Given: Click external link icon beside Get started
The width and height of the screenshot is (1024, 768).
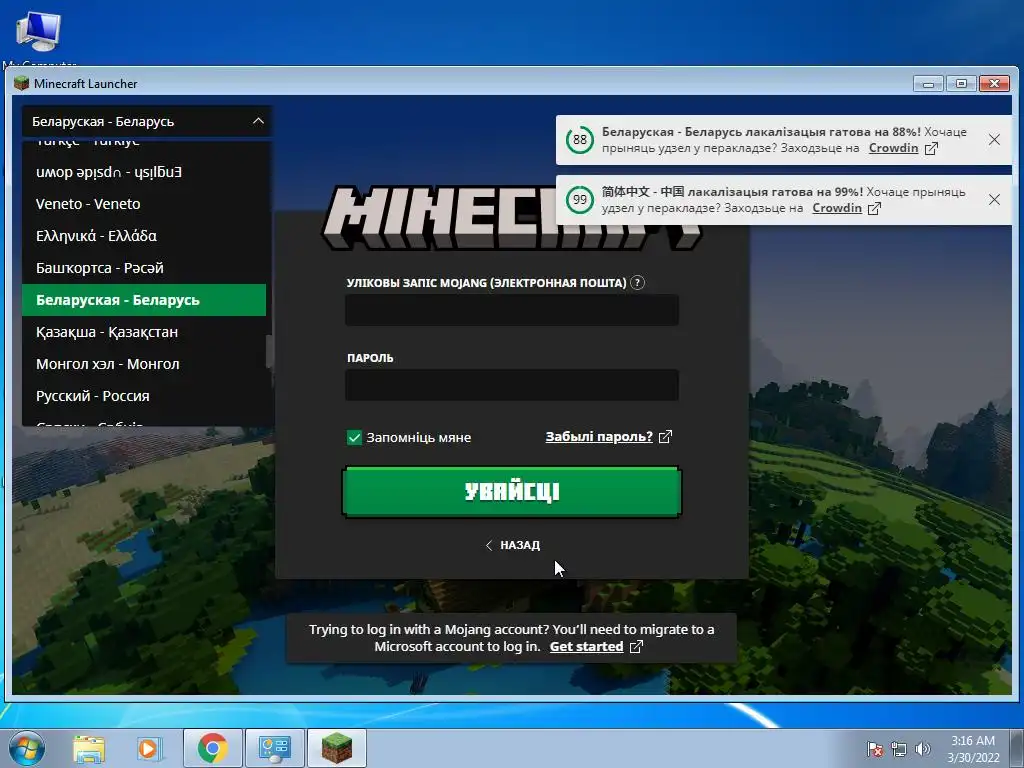Looking at the screenshot, I should point(636,647).
